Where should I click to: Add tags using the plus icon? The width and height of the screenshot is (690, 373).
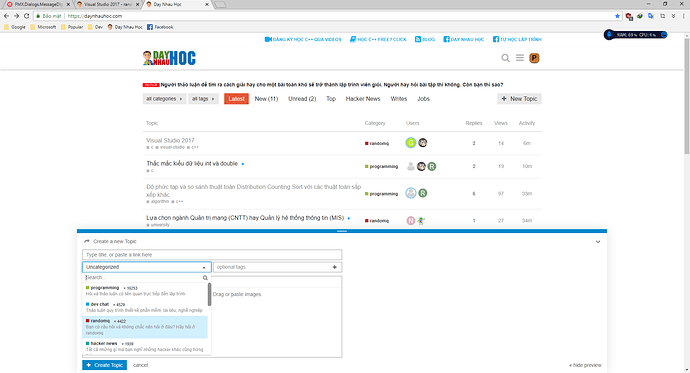[334, 267]
